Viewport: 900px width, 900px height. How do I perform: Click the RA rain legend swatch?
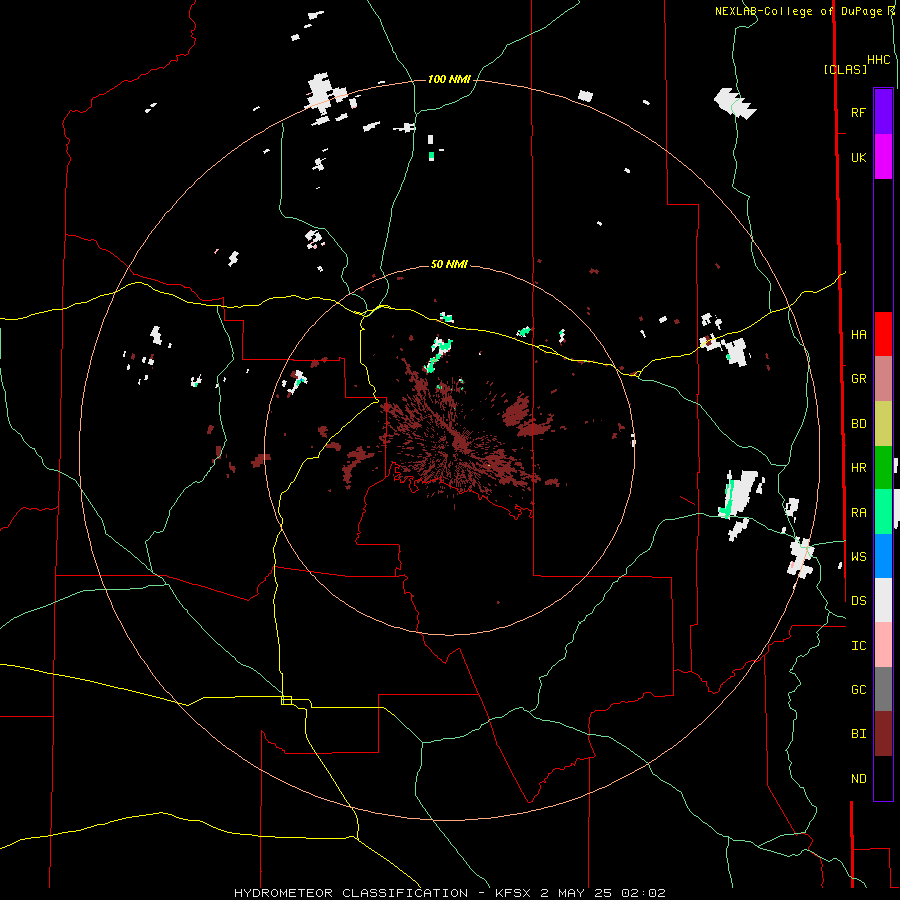pyautogui.click(x=883, y=512)
